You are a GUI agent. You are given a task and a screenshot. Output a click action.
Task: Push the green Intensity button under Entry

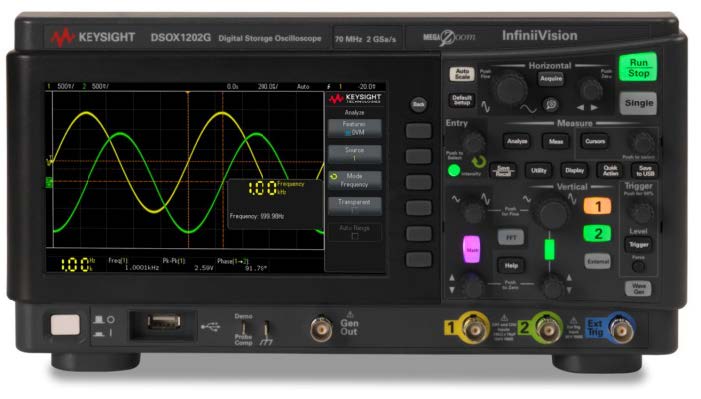(454, 170)
